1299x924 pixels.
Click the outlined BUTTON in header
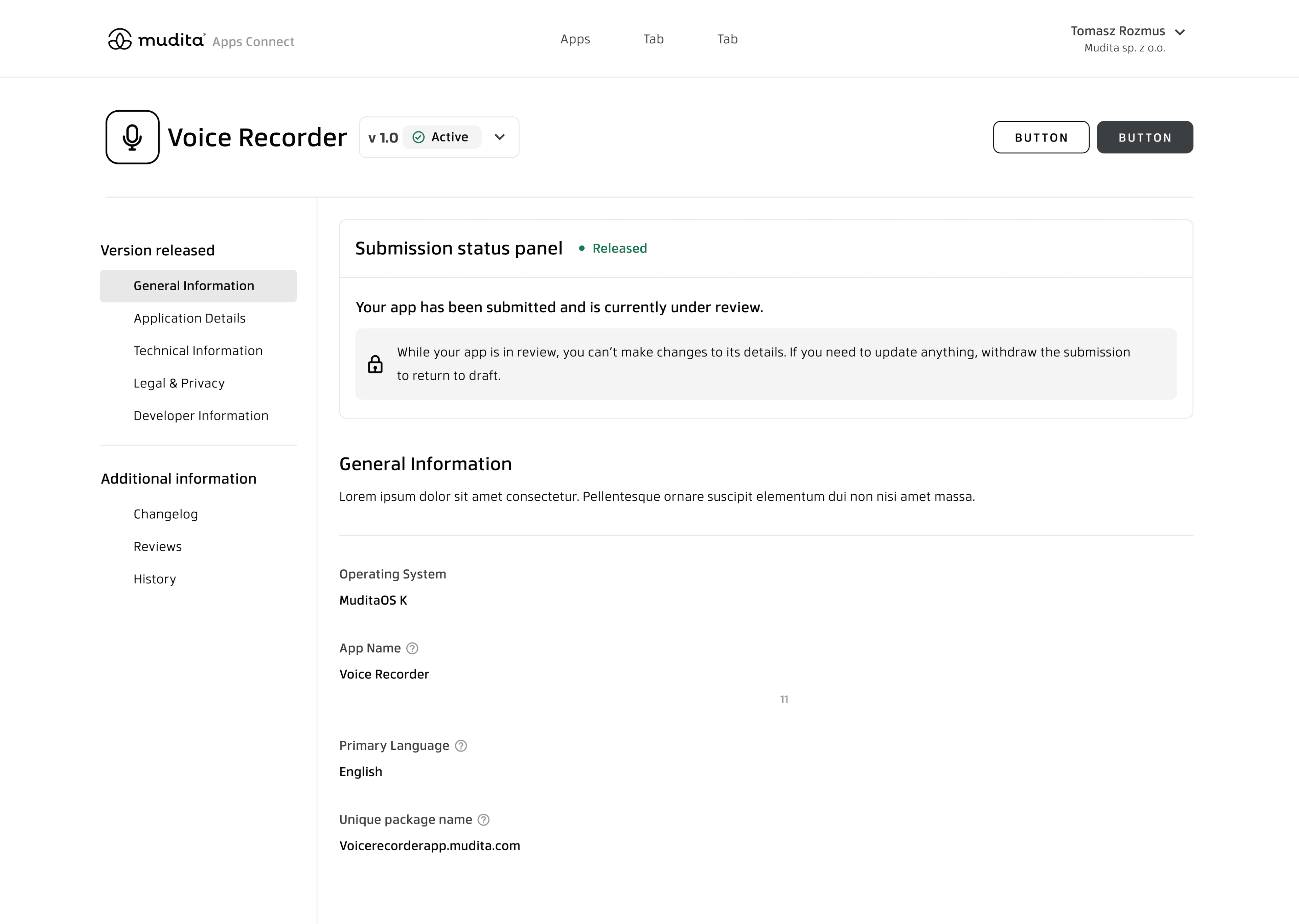click(x=1041, y=137)
